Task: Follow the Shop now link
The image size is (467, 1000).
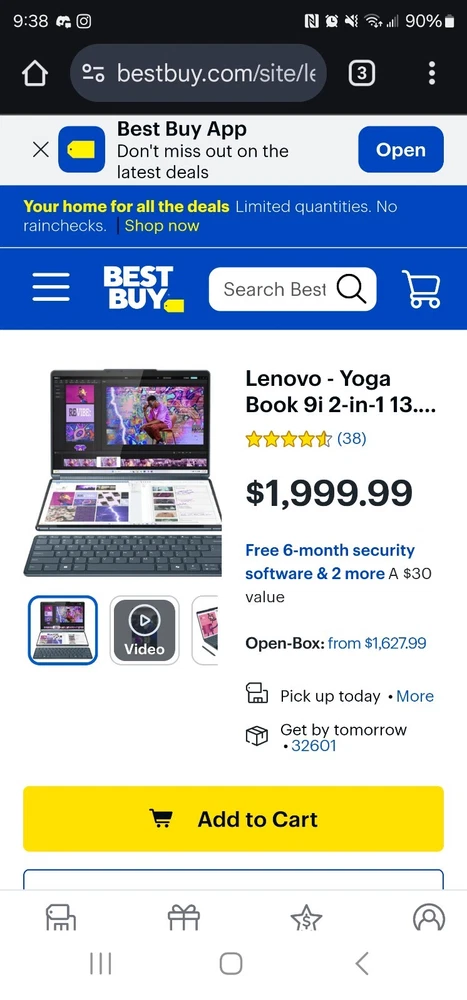Action: click(x=162, y=226)
